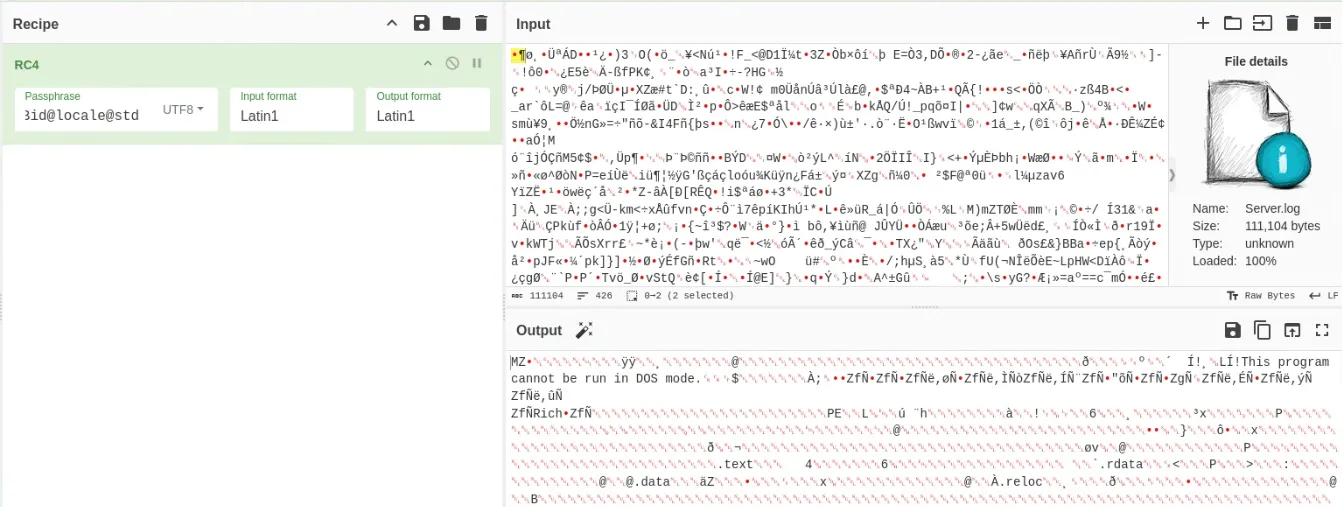The width and height of the screenshot is (1342, 507).
Task: Collapse the File details panel
Action: [1172, 176]
